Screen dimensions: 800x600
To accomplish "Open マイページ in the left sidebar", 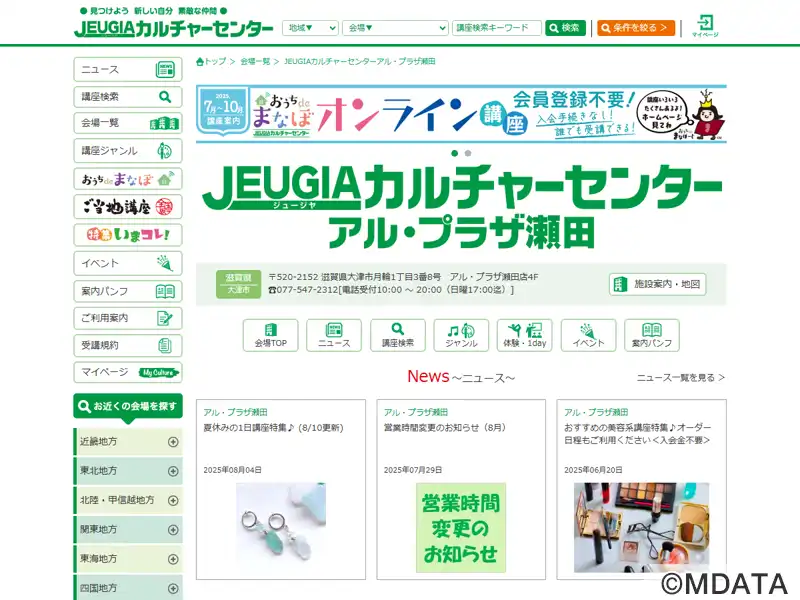I will [x=128, y=372].
